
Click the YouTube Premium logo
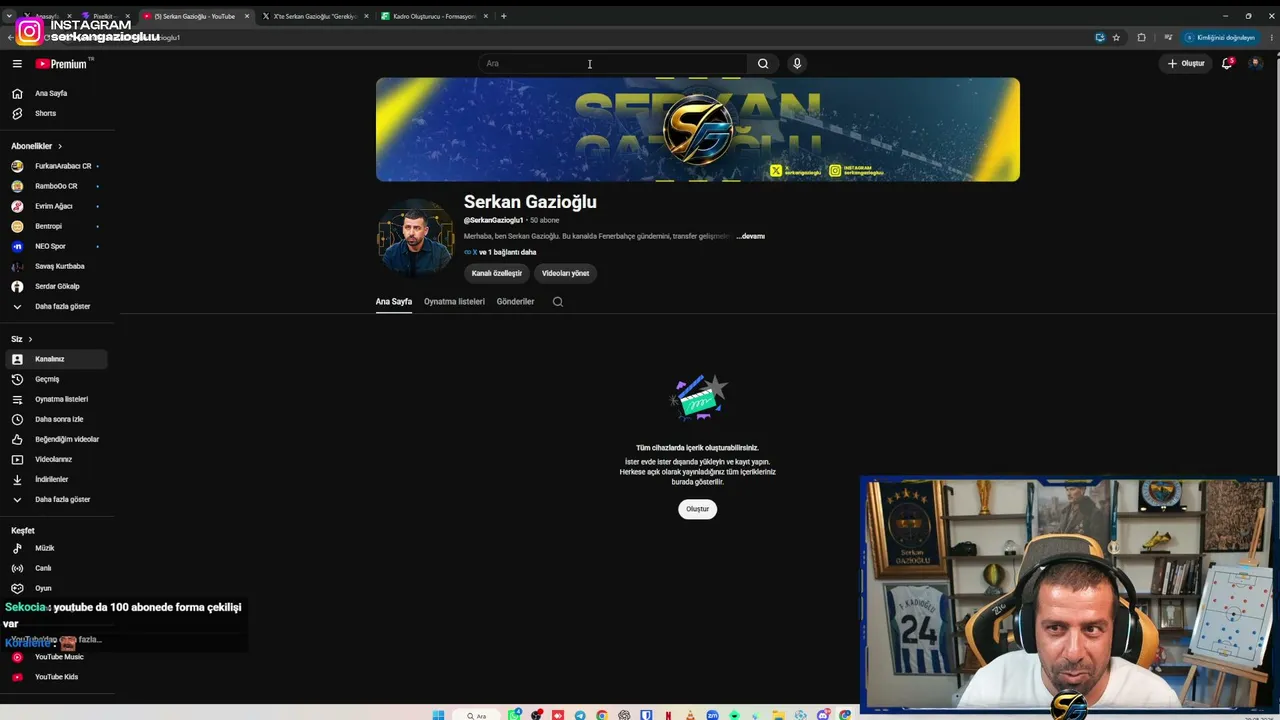tap(62, 63)
